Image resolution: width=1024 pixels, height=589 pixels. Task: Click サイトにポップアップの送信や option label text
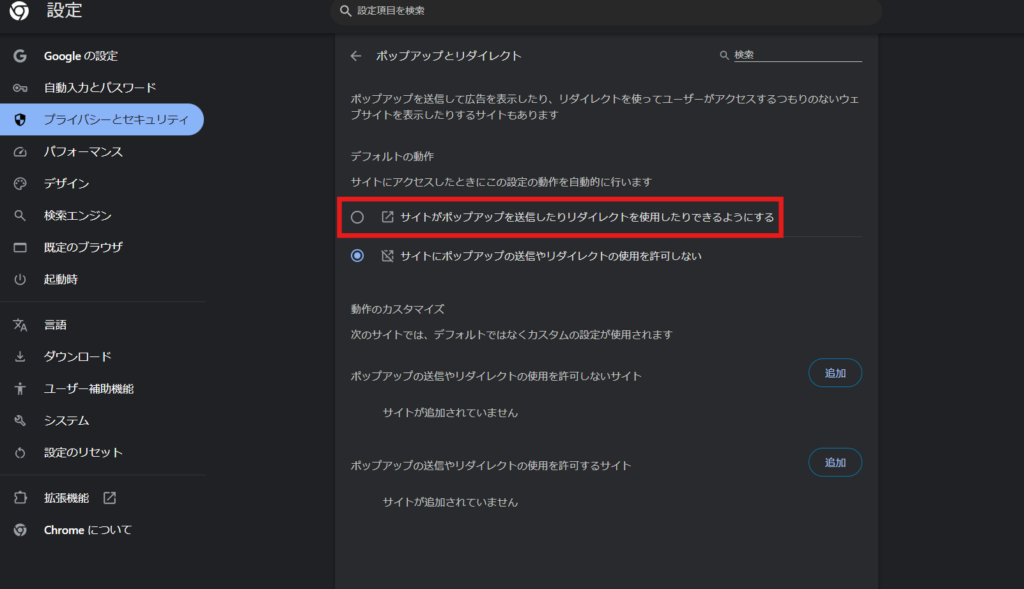[551, 256]
